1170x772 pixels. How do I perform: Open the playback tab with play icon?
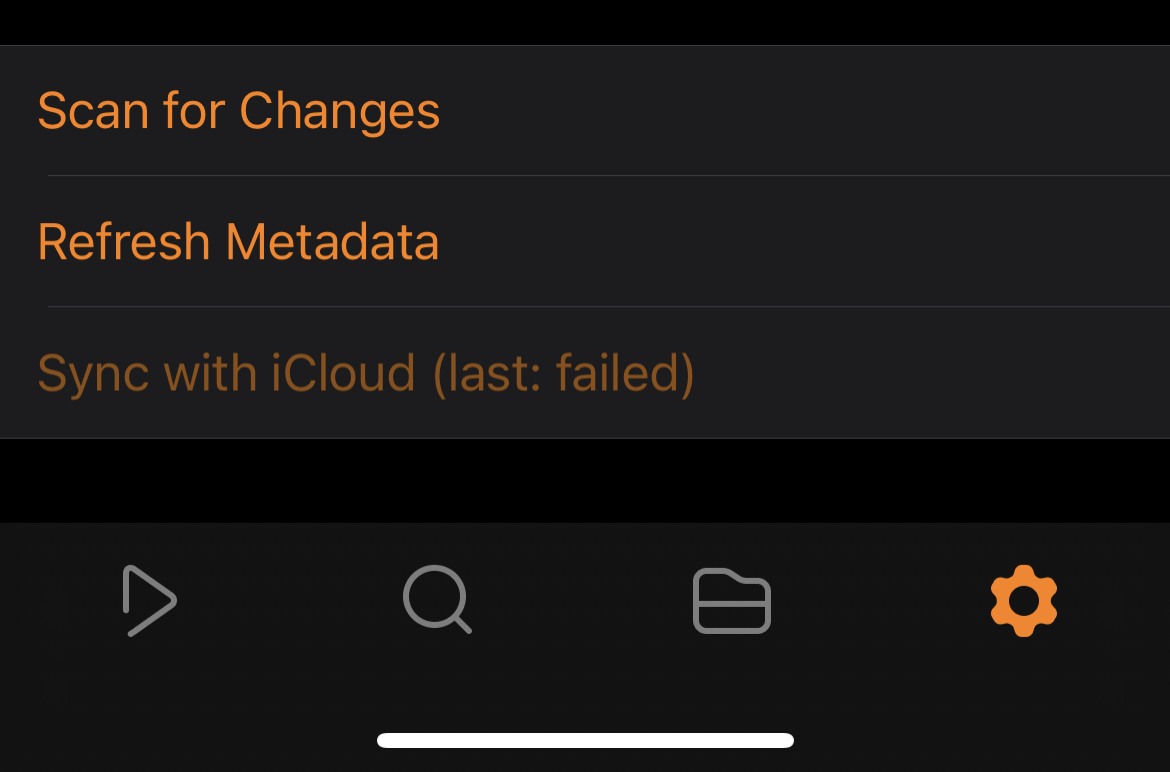[x=149, y=601]
